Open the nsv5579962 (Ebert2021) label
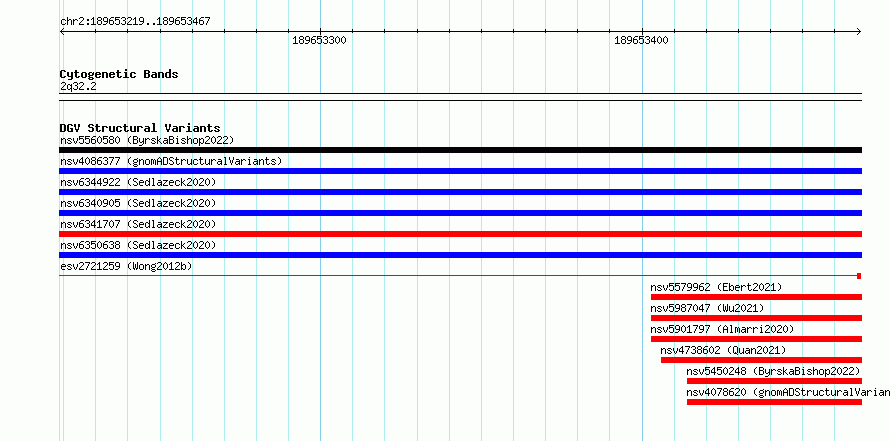This screenshot has height=441, width=890. click(716, 287)
